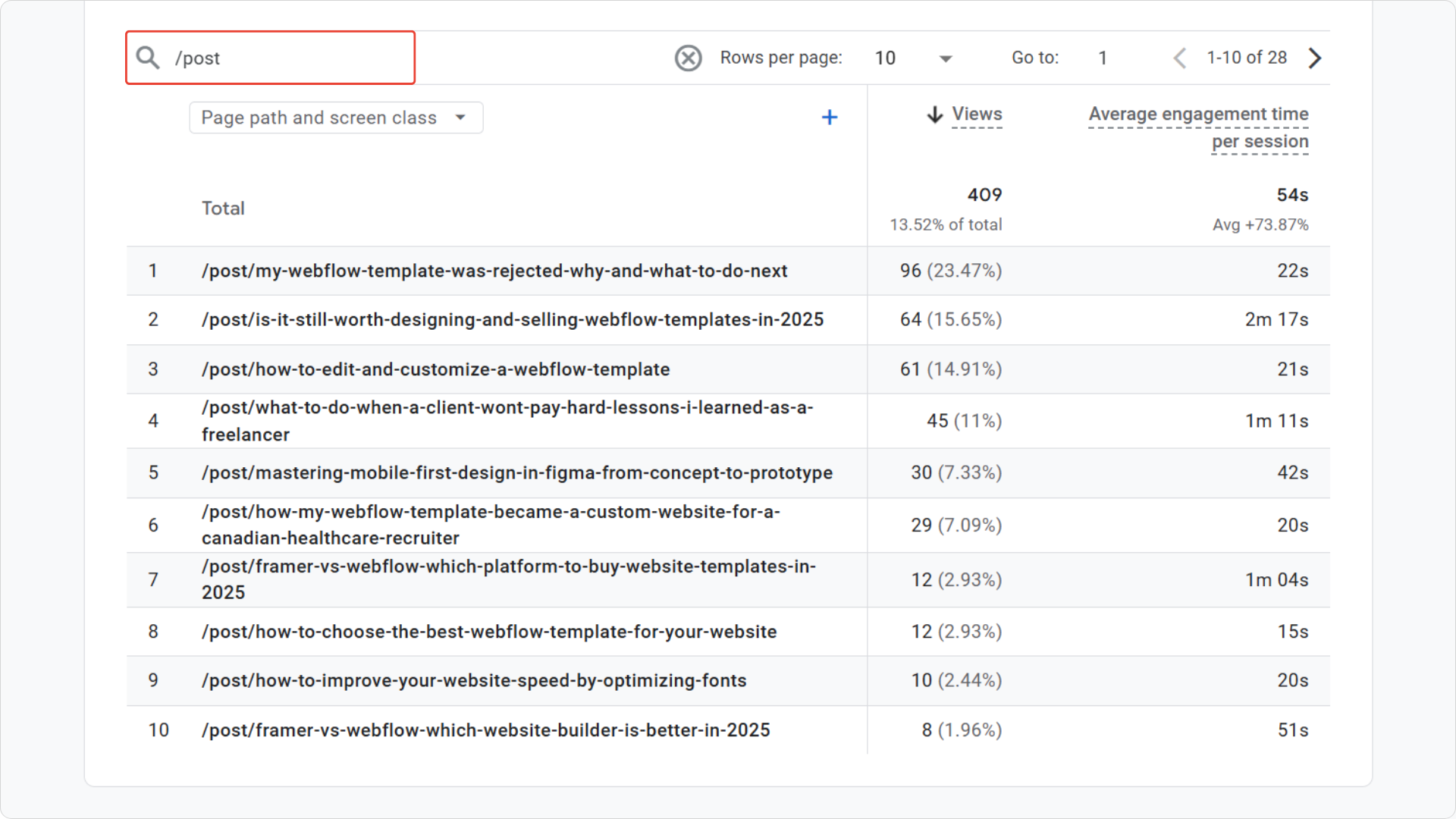Go to next page of results
Image resolution: width=1456 pixels, height=819 pixels.
(x=1315, y=58)
